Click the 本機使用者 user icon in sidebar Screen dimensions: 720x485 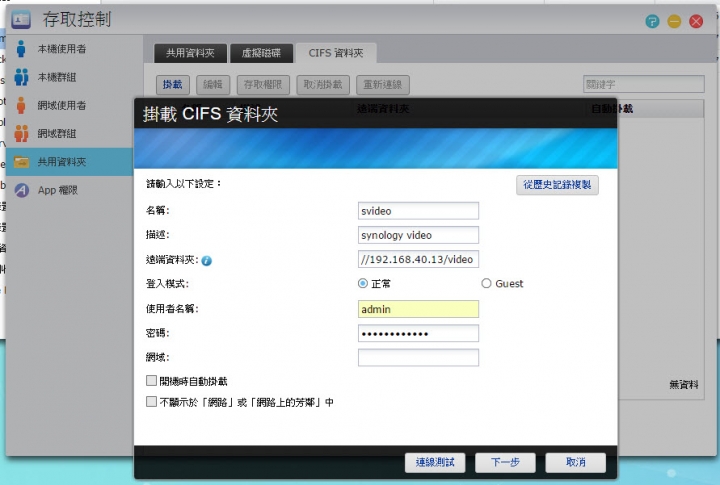pyautogui.click(x=21, y=49)
